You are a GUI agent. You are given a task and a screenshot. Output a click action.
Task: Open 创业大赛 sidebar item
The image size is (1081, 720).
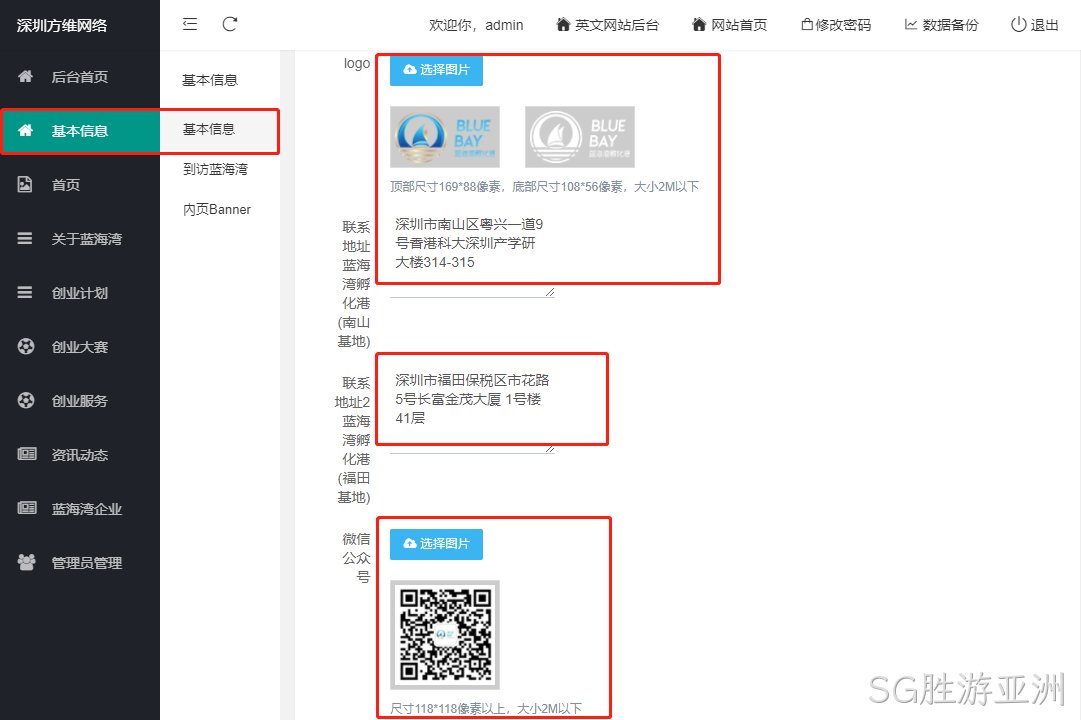point(80,346)
